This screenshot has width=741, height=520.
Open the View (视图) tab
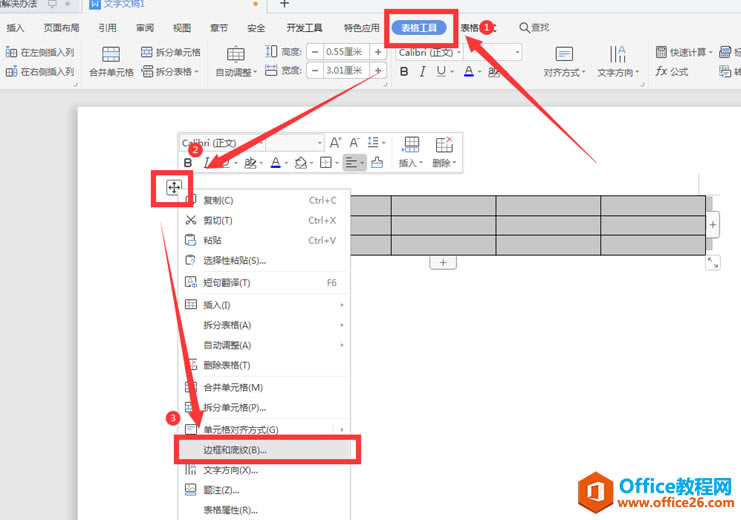182,28
